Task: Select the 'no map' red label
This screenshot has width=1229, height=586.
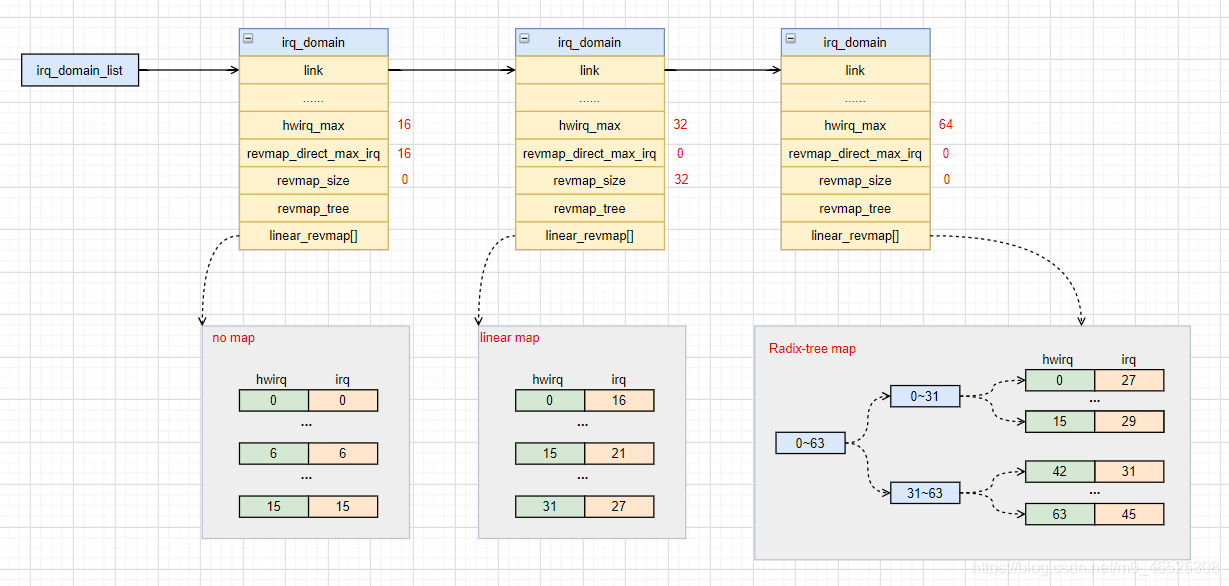Action: click(x=233, y=338)
